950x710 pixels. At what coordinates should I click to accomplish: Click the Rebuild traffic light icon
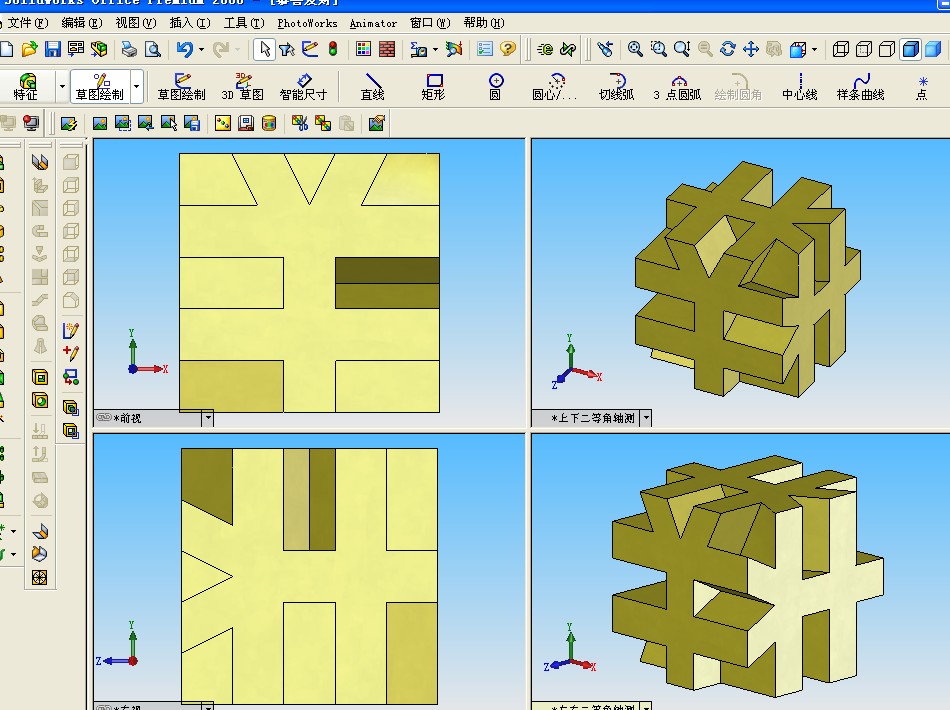point(333,49)
